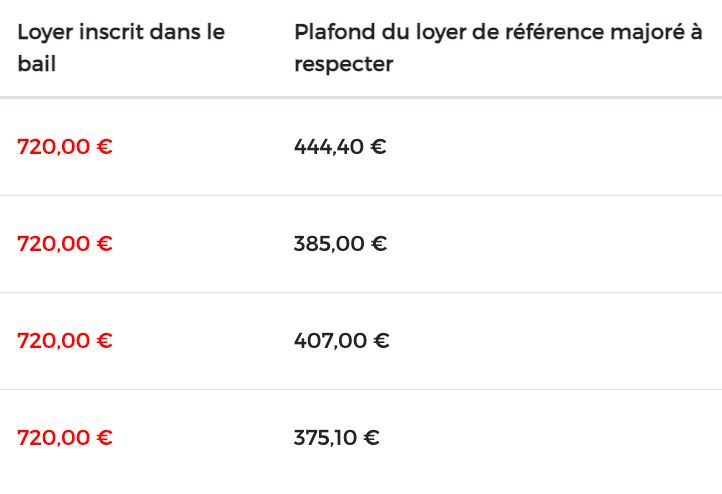Click the 444,40 € ceiling value

[x=340, y=147]
